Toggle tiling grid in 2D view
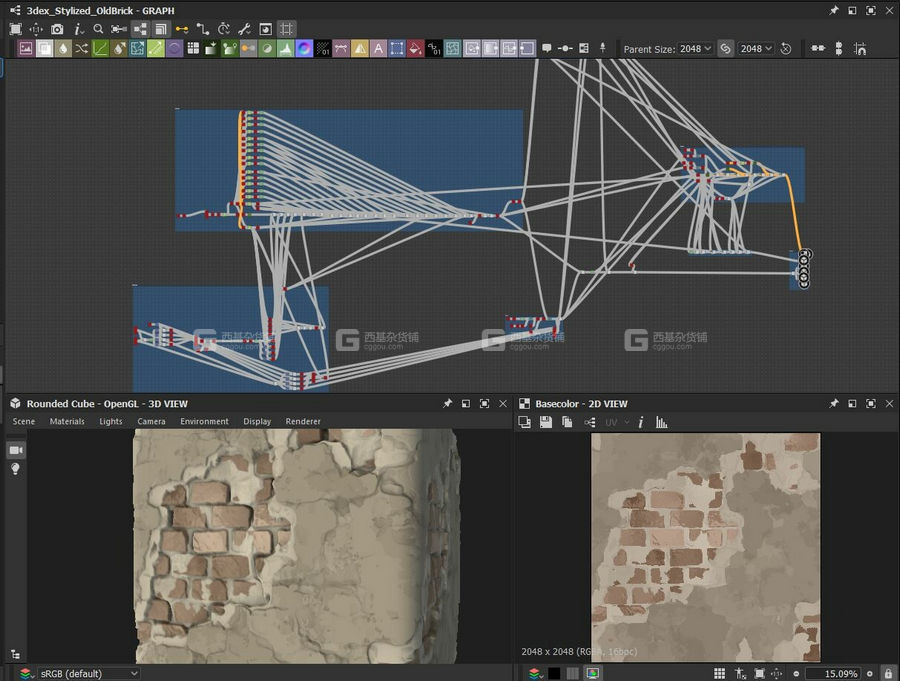The height and width of the screenshot is (681, 900). point(719,674)
